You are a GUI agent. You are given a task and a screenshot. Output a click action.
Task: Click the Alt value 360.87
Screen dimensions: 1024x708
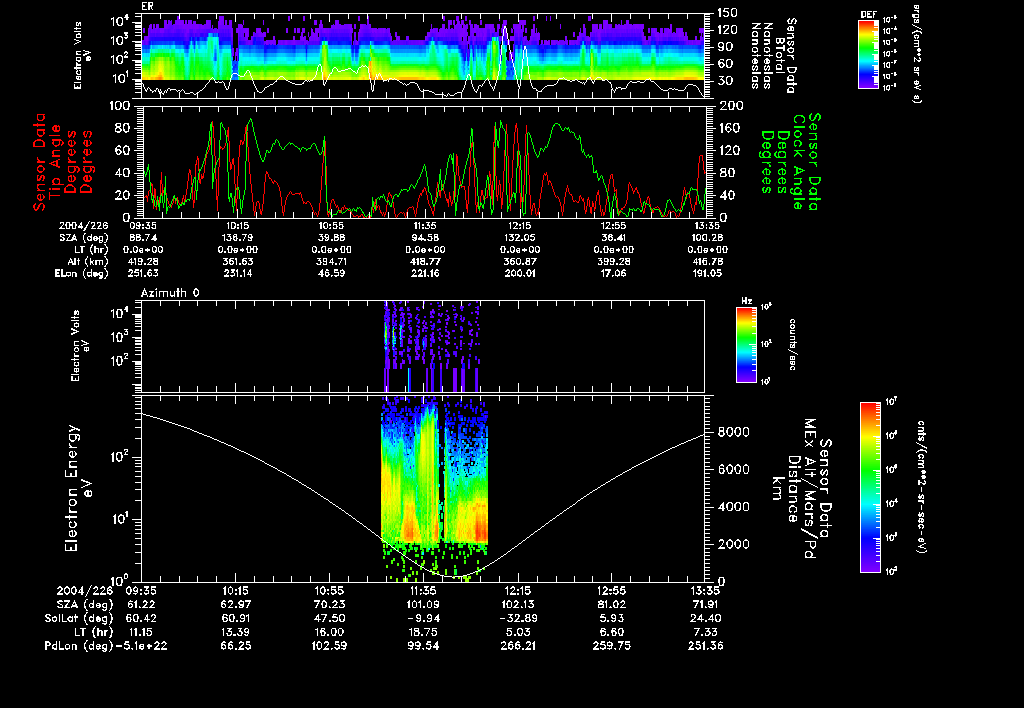click(x=520, y=261)
